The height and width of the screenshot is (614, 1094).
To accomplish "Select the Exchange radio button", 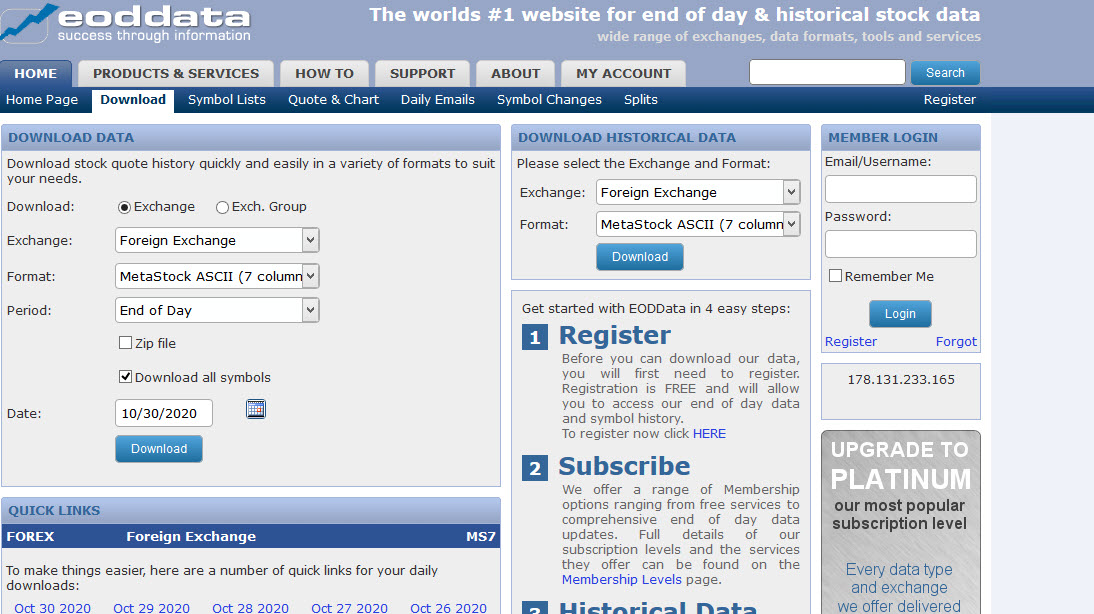I will (x=124, y=207).
